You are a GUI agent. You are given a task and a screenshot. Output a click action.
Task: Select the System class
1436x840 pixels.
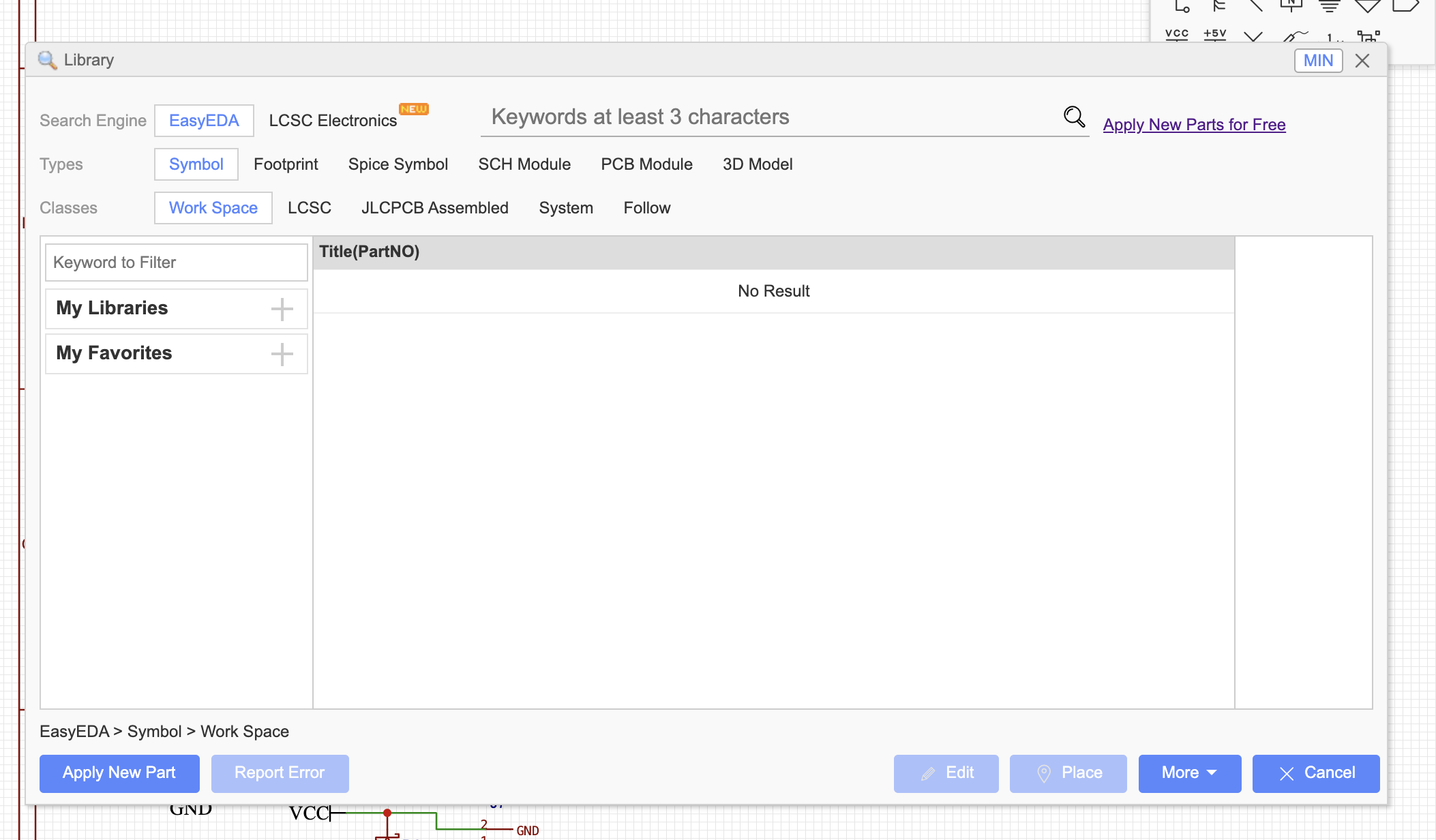pyautogui.click(x=566, y=208)
